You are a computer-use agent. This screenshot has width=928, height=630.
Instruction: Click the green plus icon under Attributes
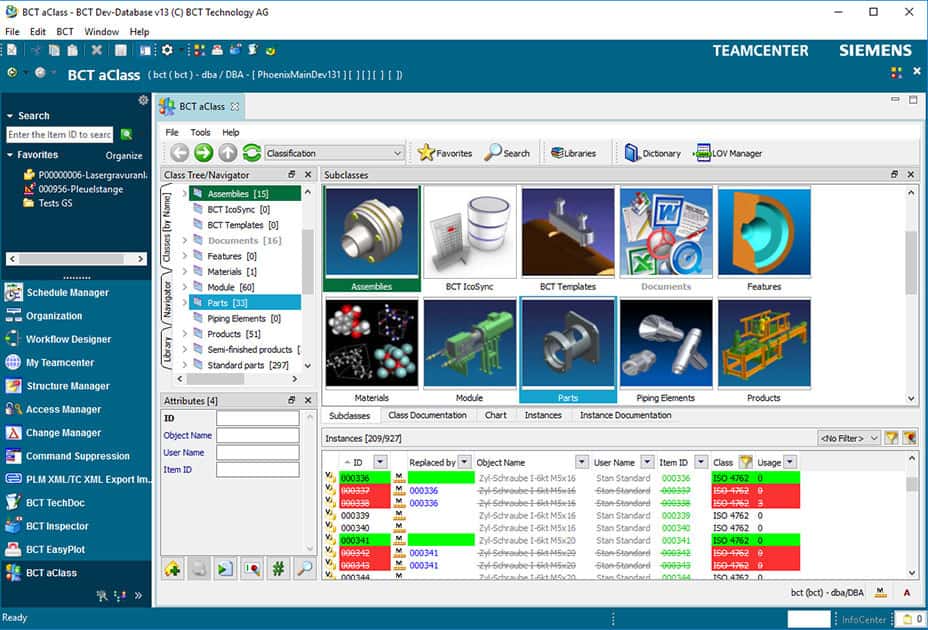173,568
